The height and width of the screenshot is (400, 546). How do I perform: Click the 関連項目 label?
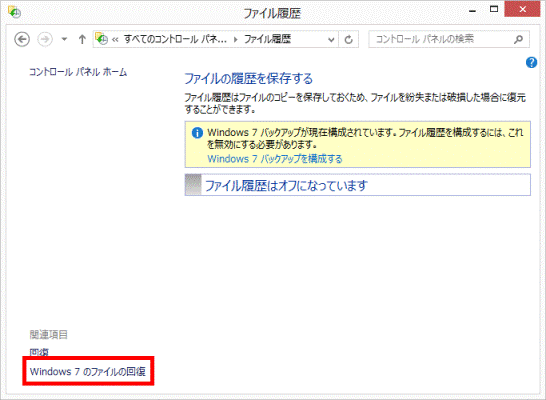pyautogui.click(x=48, y=335)
